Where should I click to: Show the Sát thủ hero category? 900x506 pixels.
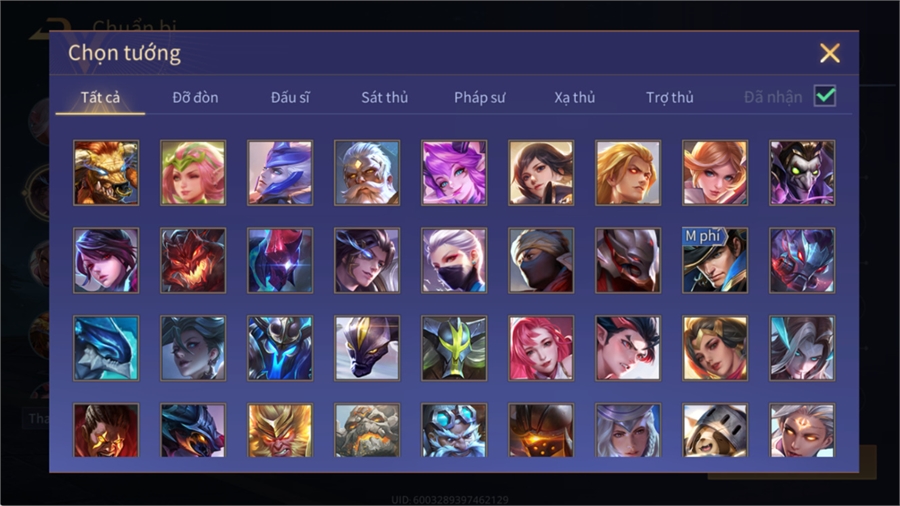[385, 98]
